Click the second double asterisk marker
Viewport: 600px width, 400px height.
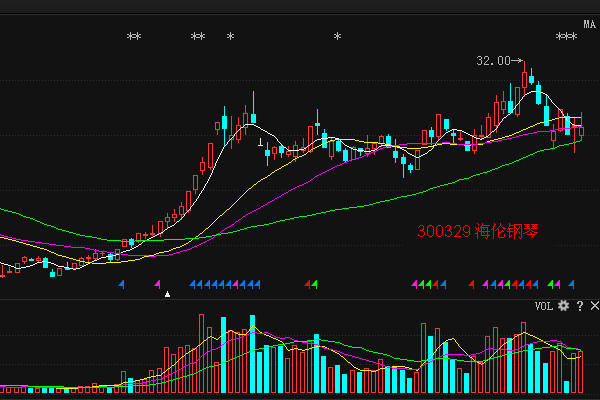pos(198,38)
